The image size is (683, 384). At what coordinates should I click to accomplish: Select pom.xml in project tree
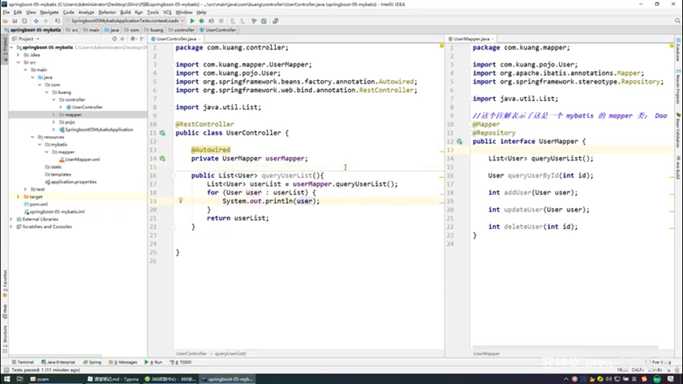pos(36,204)
